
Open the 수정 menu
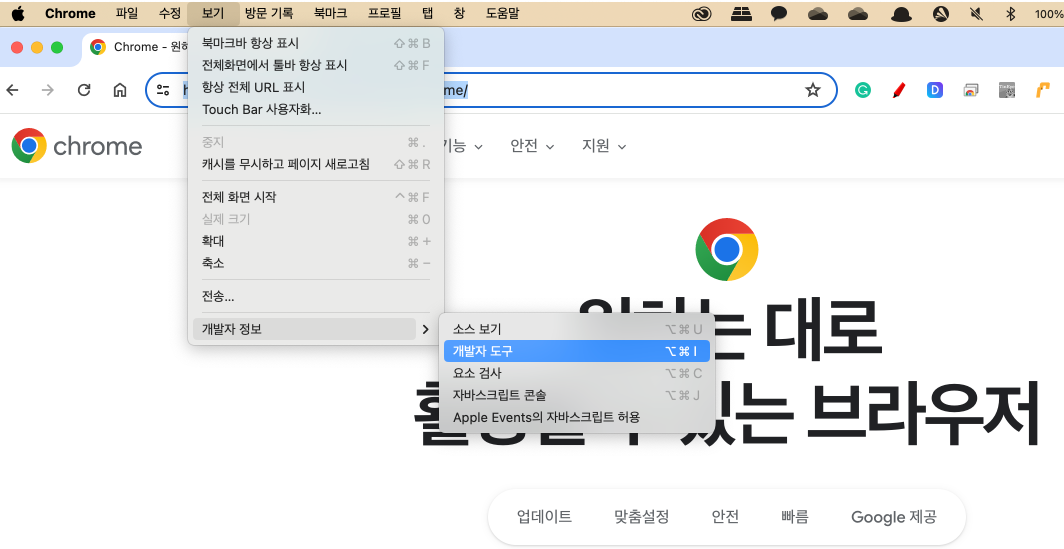pos(170,13)
